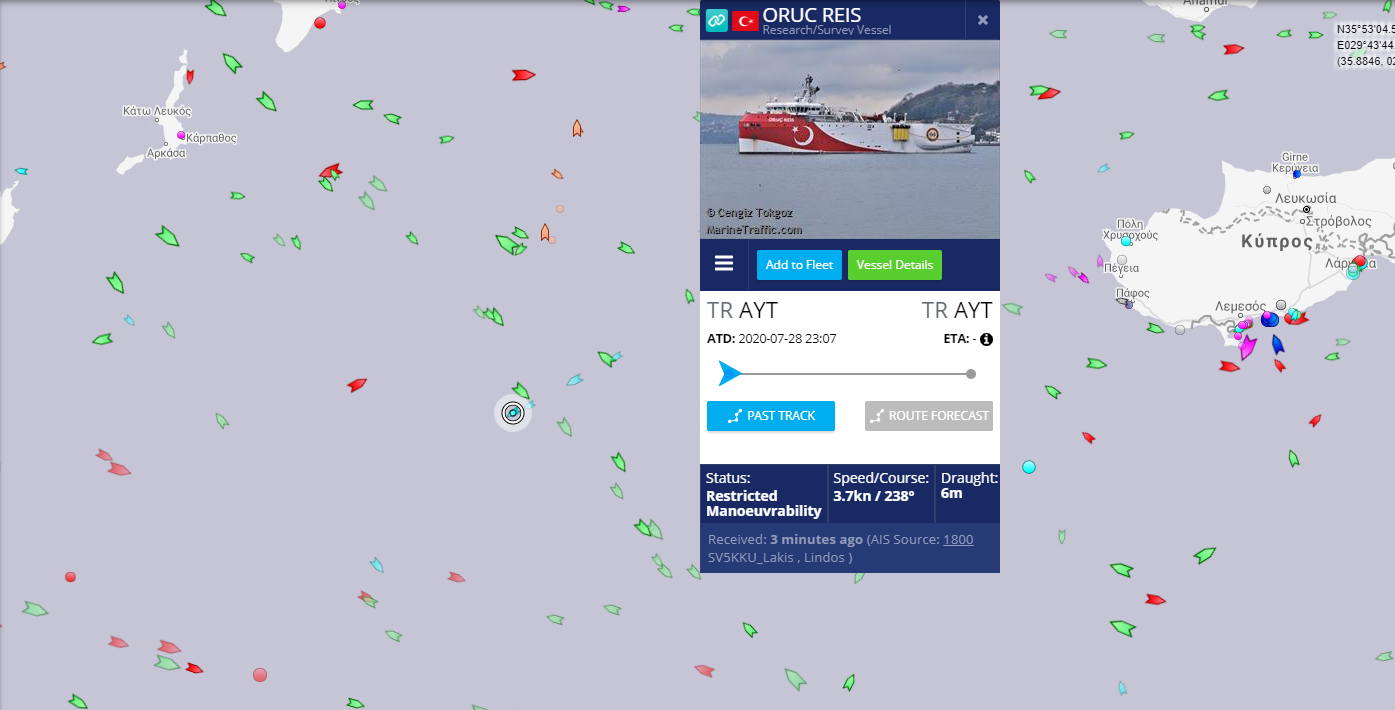Open Vessel Details
Screen dimensions: 1395x710
pyautogui.click(x=895, y=265)
